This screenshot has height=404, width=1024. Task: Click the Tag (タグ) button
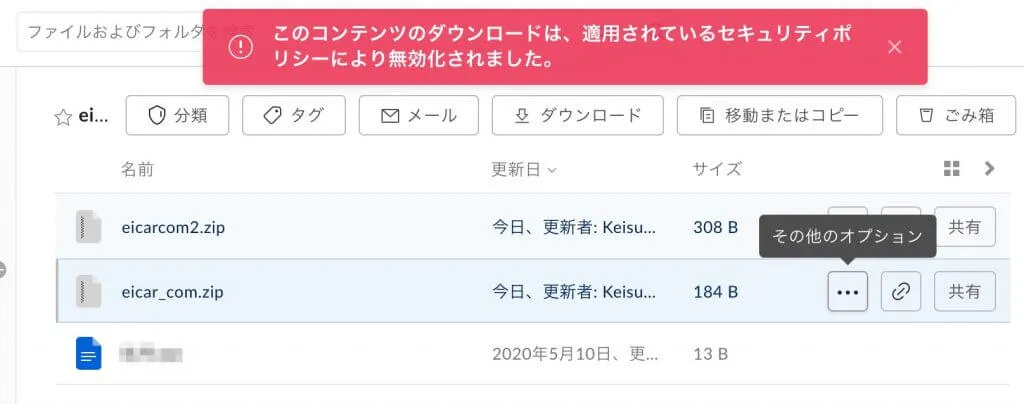(293, 115)
